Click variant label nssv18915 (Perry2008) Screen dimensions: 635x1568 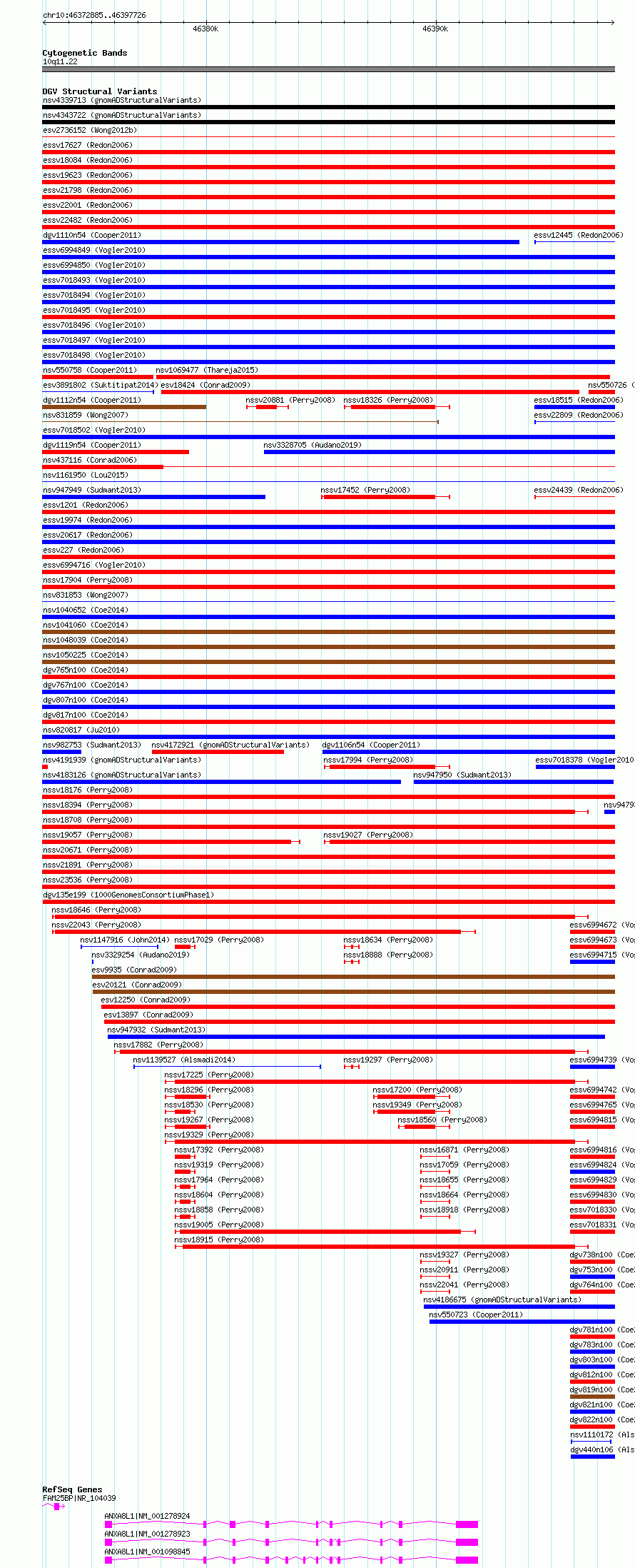click(x=219, y=1240)
